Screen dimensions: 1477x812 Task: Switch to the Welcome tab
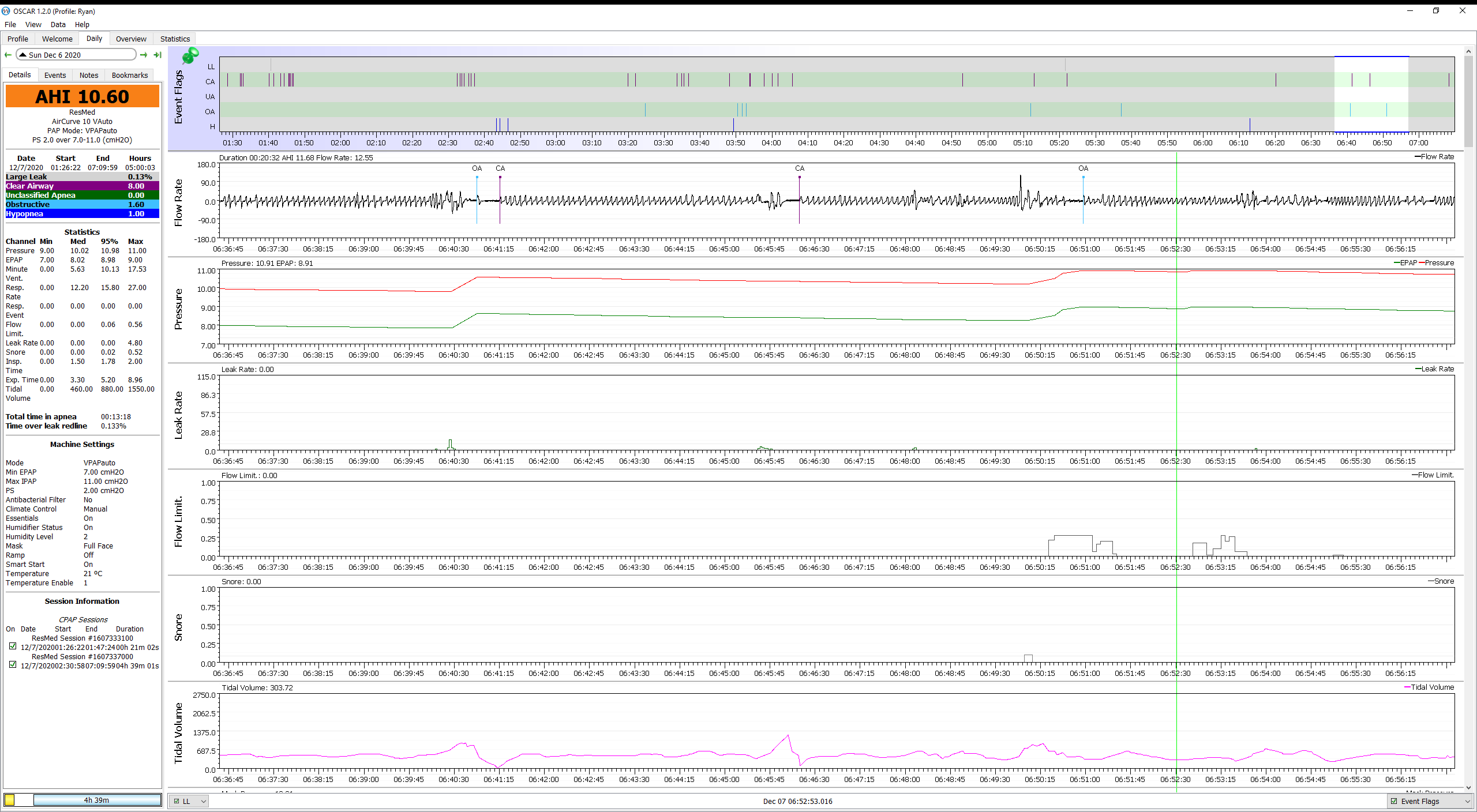[57, 39]
